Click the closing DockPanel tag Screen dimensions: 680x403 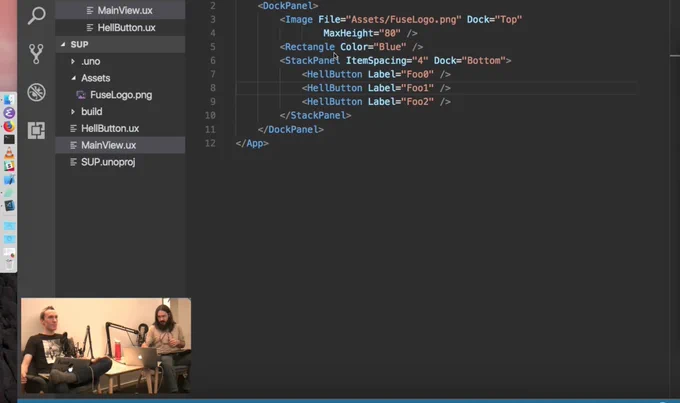(291, 130)
